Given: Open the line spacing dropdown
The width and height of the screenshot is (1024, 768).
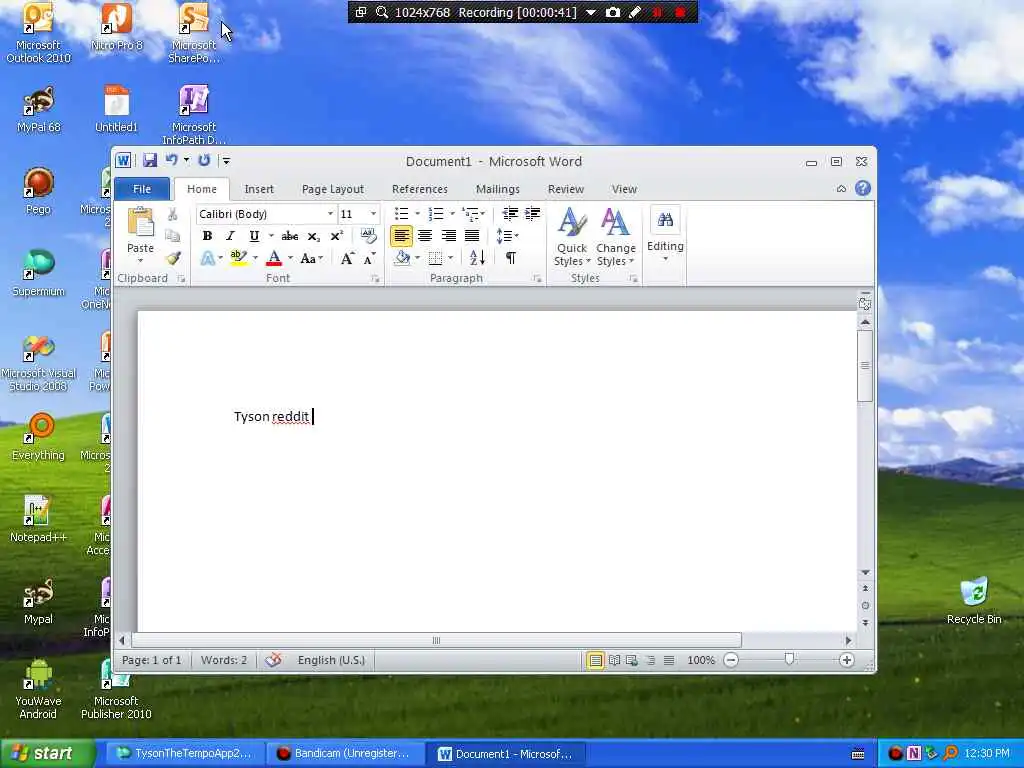Looking at the screenshot, I should pos(507,236).
